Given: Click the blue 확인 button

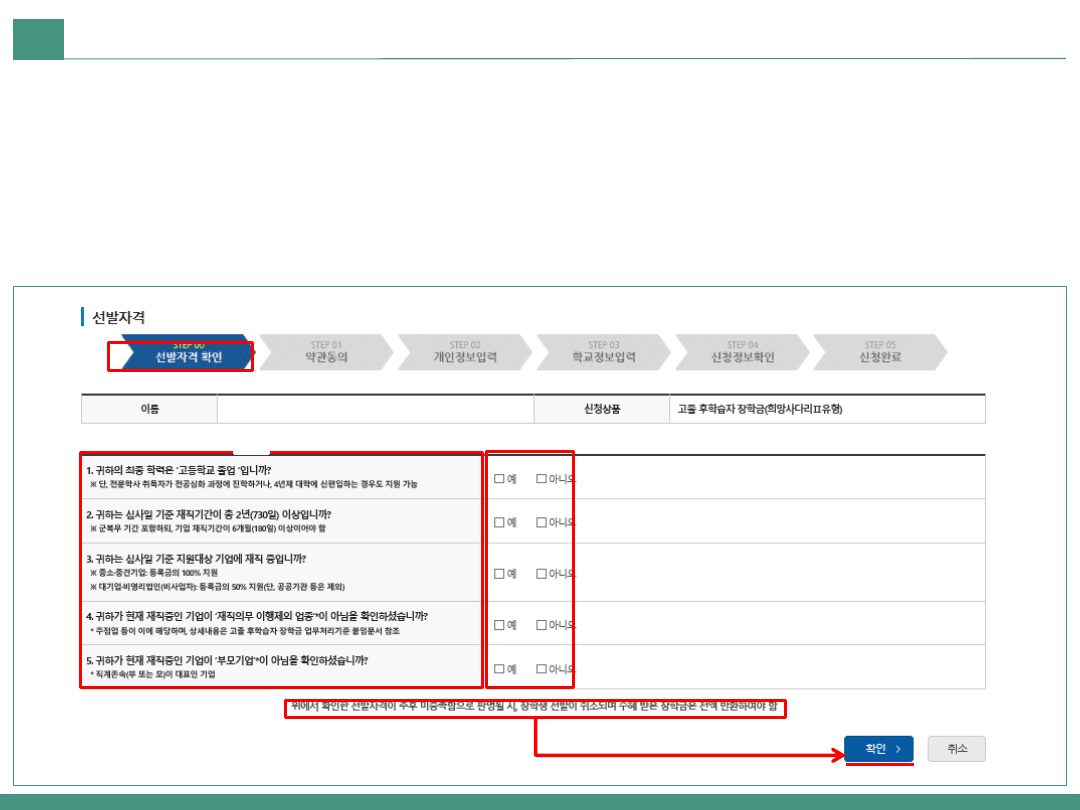Looking at the screenshot, I should click(x=879, y=749).
